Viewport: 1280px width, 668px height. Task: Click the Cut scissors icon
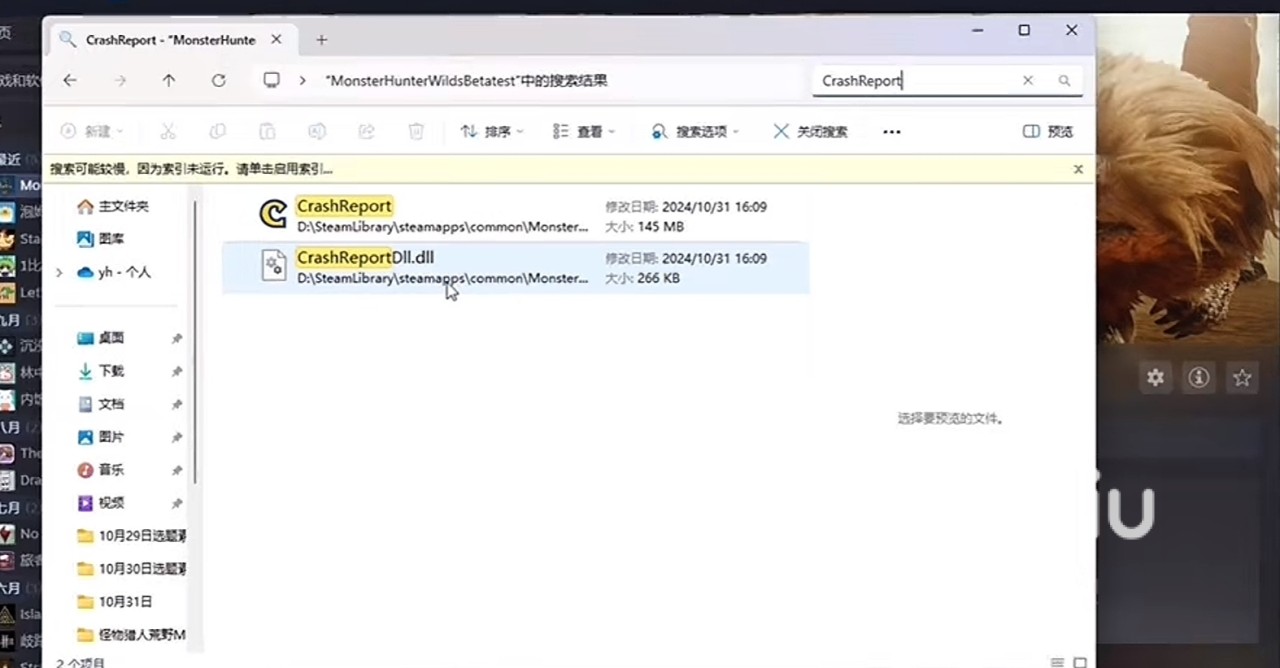click(x=168, y=132)
